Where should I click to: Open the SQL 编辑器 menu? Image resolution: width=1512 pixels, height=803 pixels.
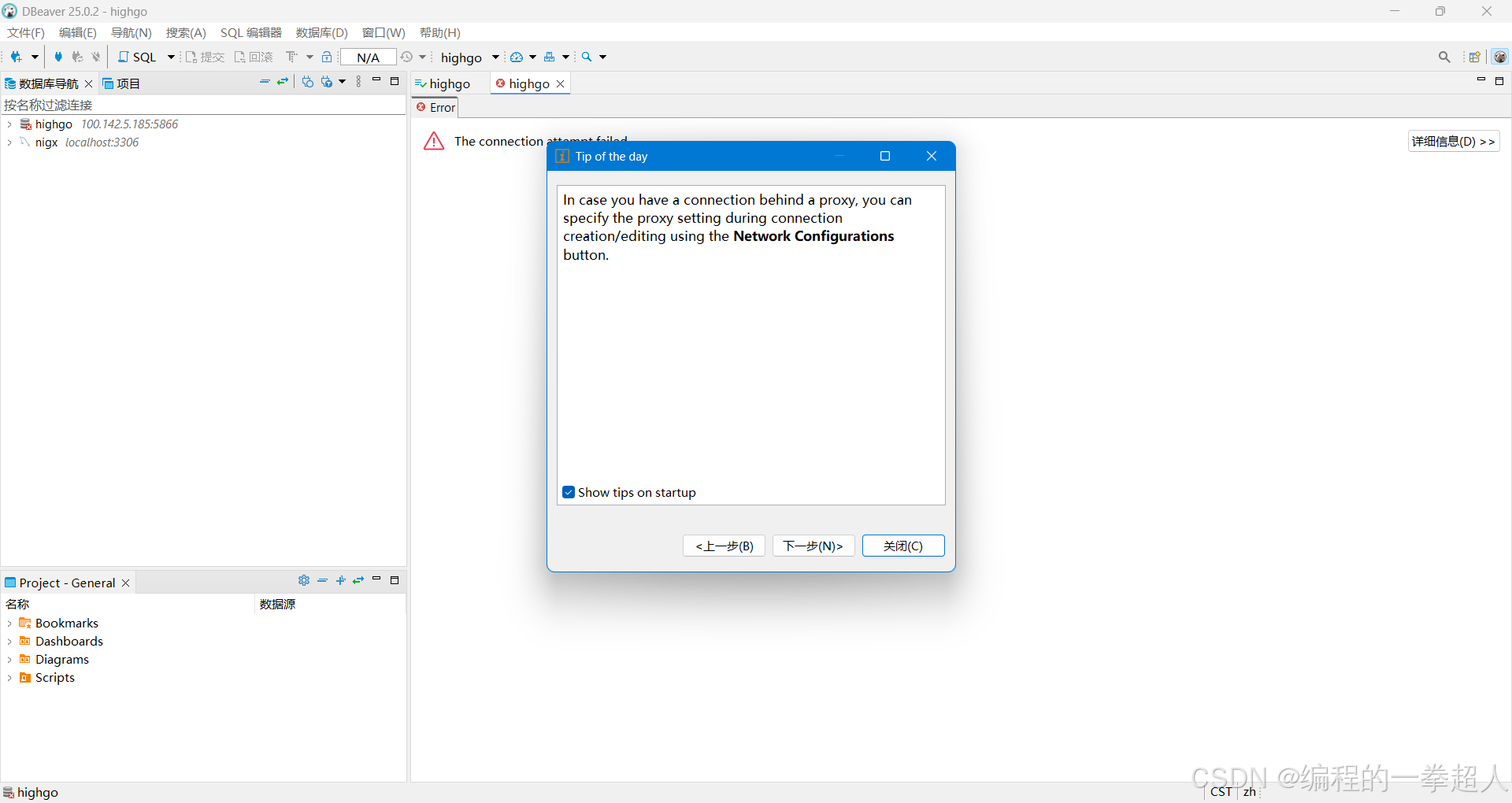pyautogui.click(x=250, y=32)
